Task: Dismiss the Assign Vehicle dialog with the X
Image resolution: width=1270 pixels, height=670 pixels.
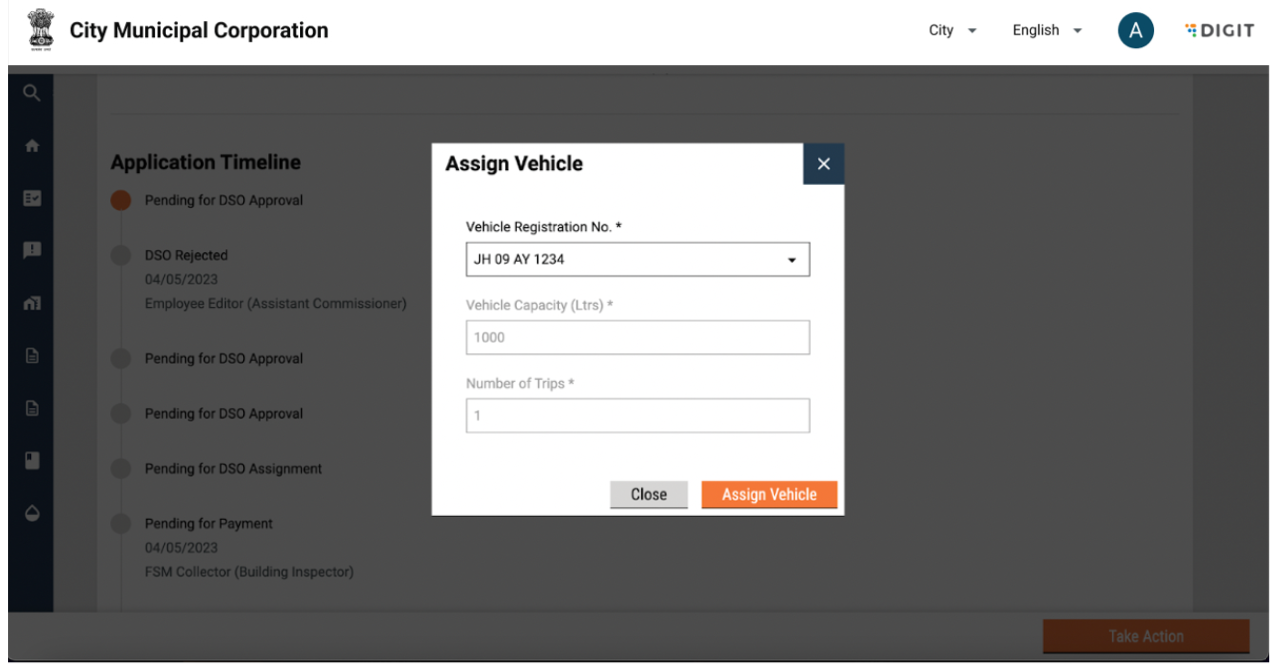Action: coord(823,164)
